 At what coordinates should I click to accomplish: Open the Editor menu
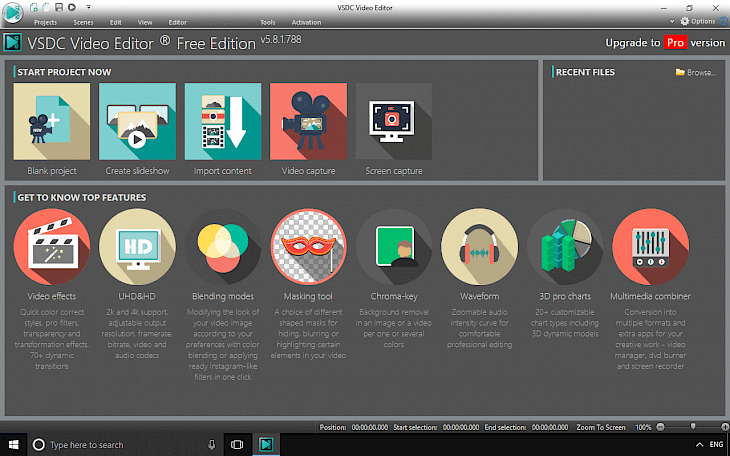177,22
